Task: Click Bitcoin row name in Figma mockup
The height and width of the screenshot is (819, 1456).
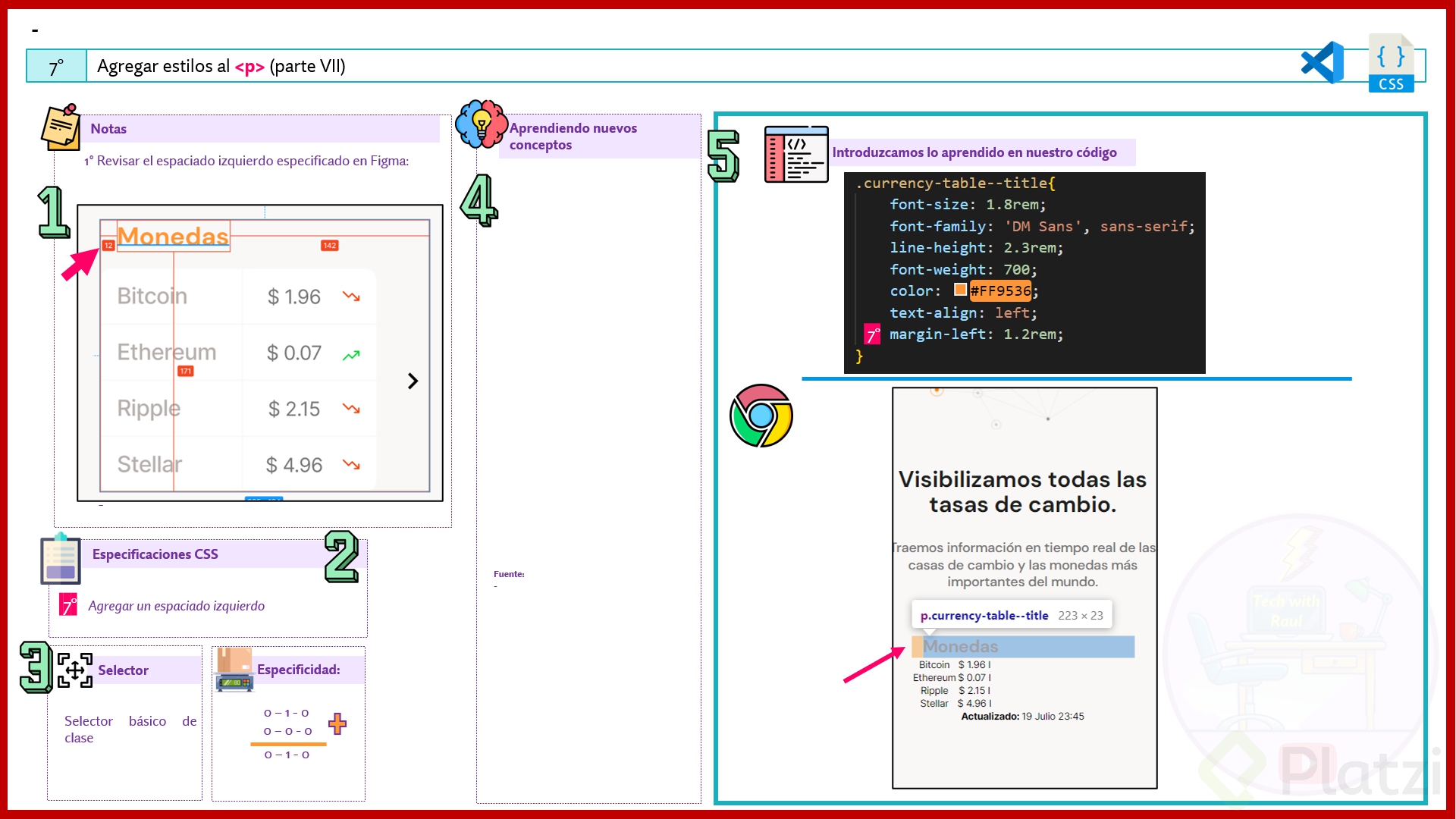Action: 152,296
